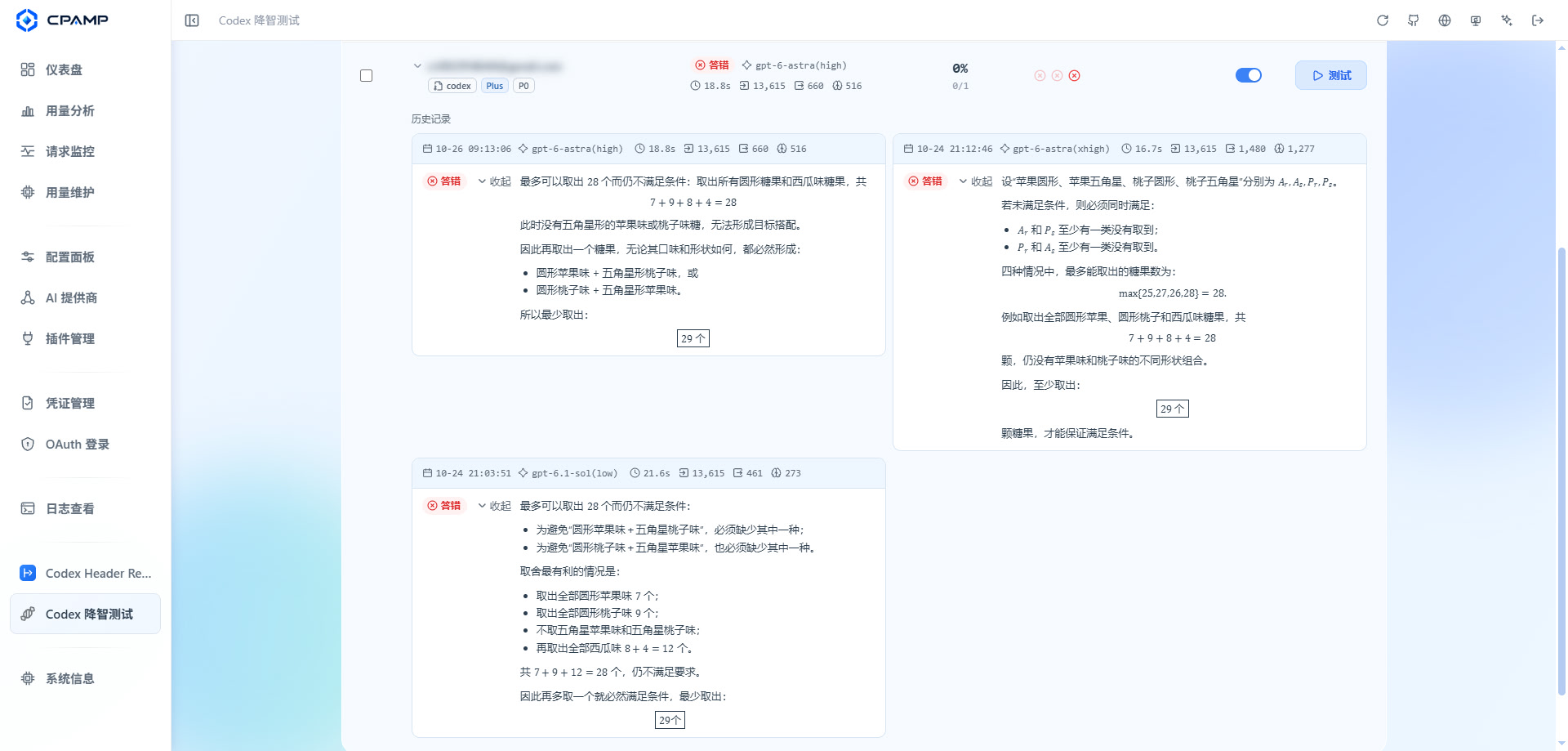The image size is (1568, 751).
Task: Collapse the 10-26 09:13:06 answer with 收起
Action: coord(495,181)
